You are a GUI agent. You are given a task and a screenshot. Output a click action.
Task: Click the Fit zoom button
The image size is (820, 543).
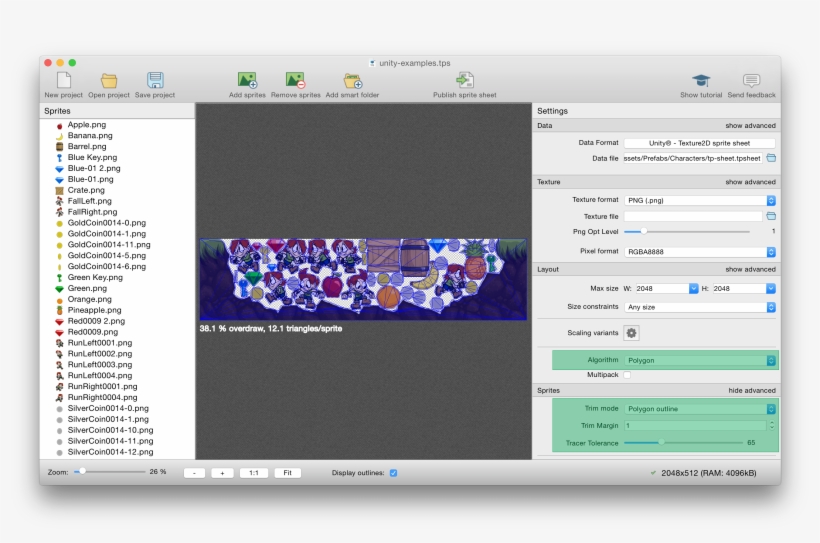(287, 472)
